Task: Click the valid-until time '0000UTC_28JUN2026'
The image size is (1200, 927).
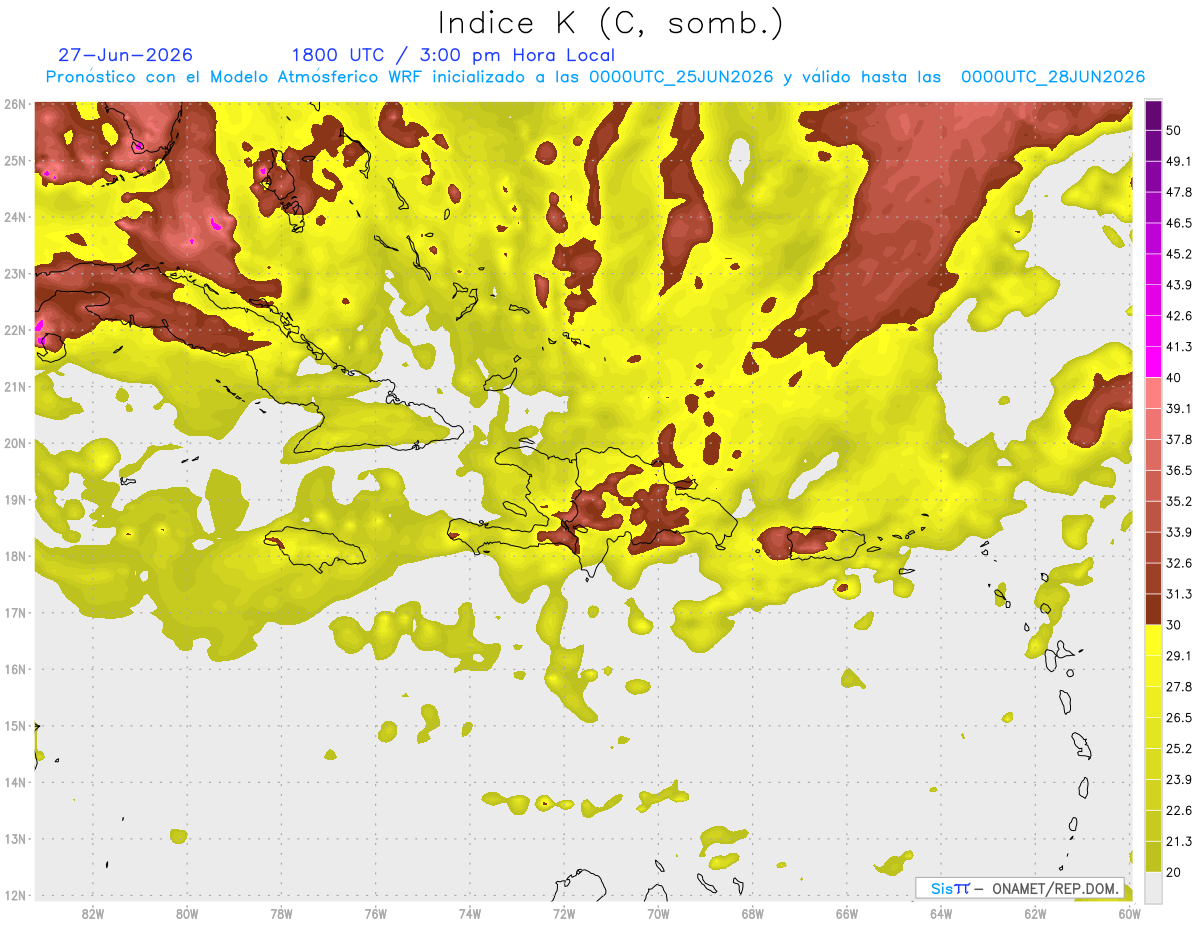Action: coord(1053,77)
